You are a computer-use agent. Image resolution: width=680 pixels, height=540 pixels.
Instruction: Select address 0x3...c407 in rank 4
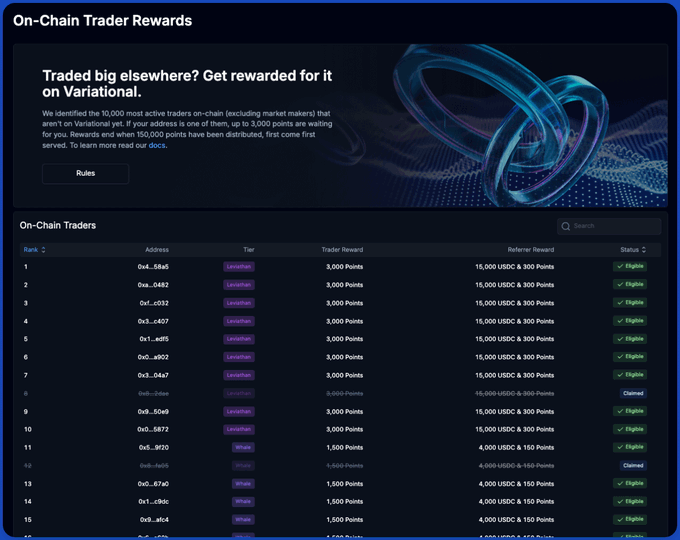(x=153, y=321)
